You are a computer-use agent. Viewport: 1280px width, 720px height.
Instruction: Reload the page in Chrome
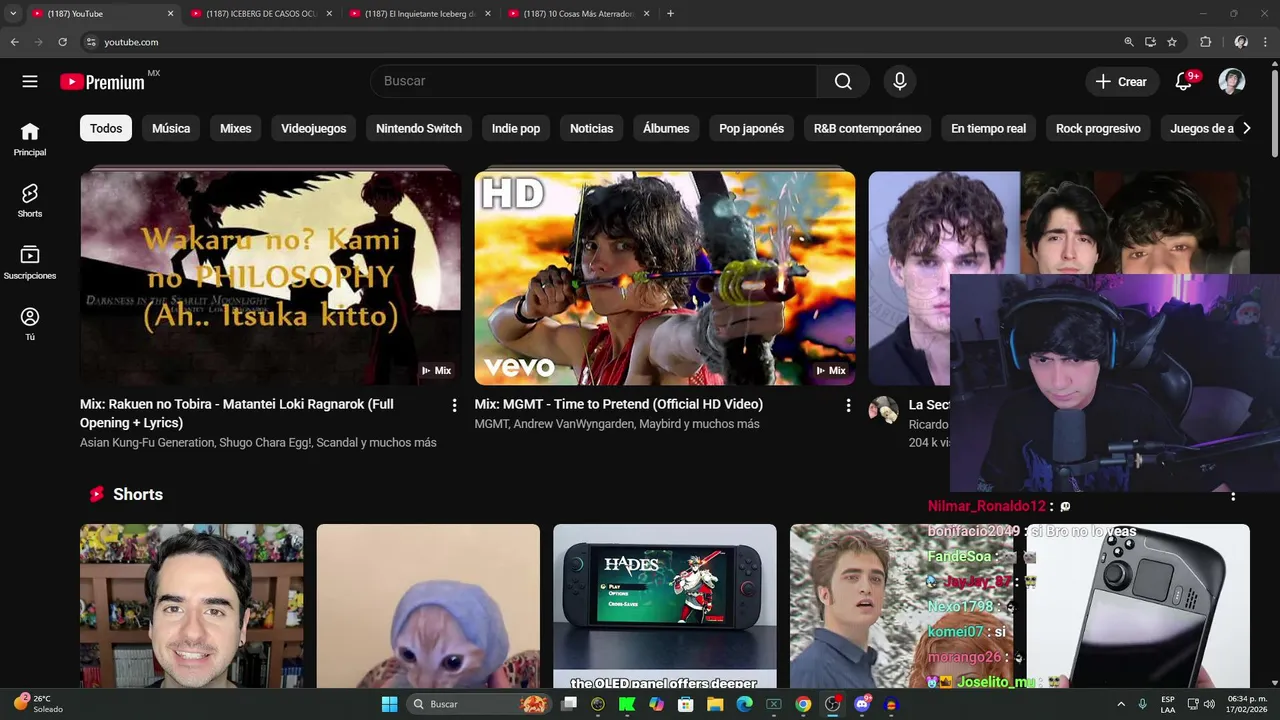[x=62, y=42]
